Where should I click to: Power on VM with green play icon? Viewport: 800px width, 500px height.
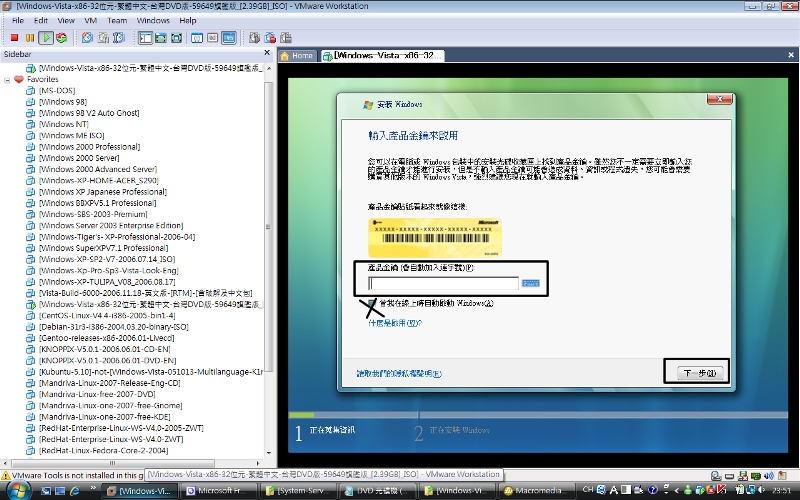click(x=46, y=38)
